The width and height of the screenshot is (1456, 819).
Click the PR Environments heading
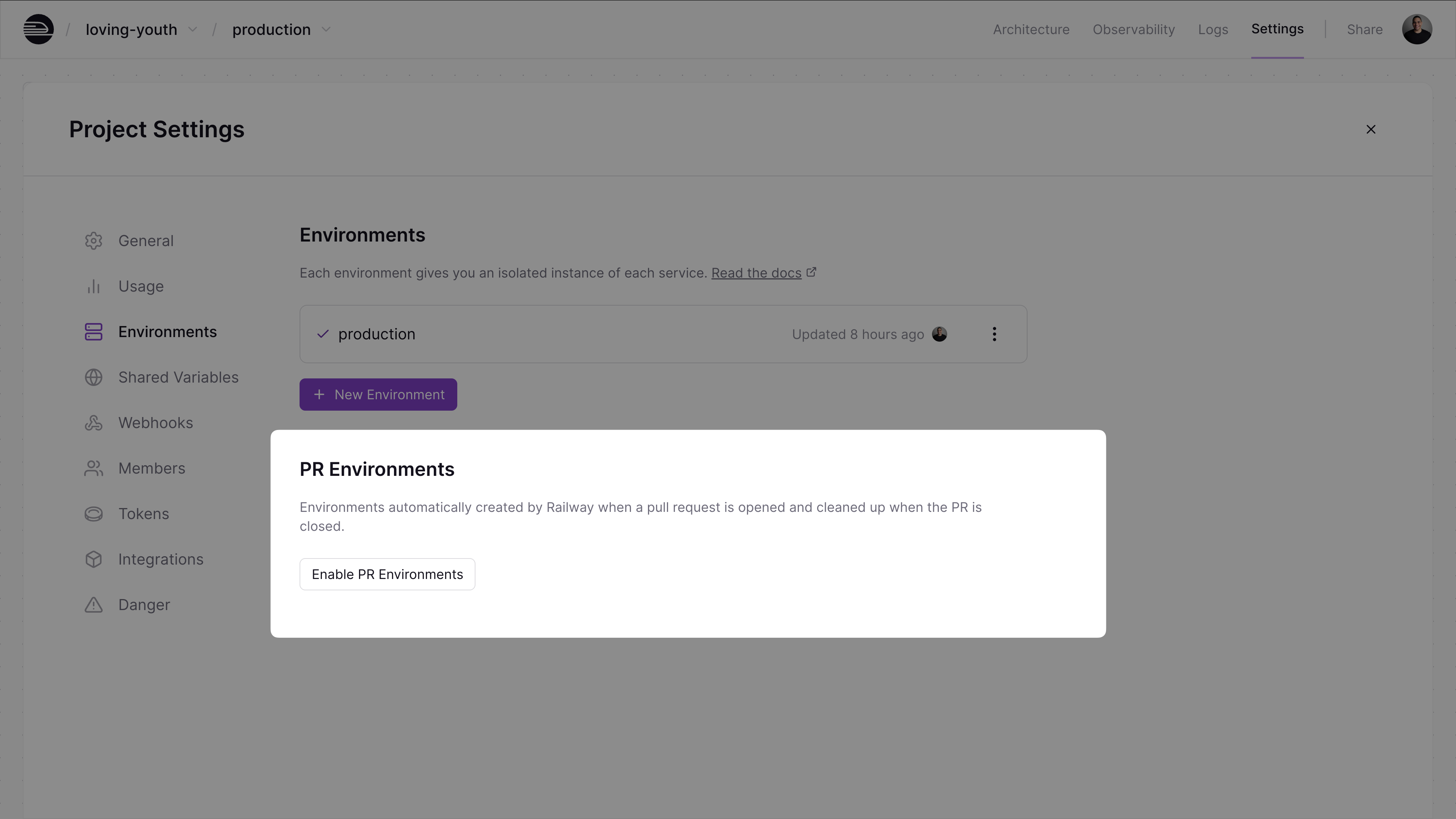tap(377, 469)
